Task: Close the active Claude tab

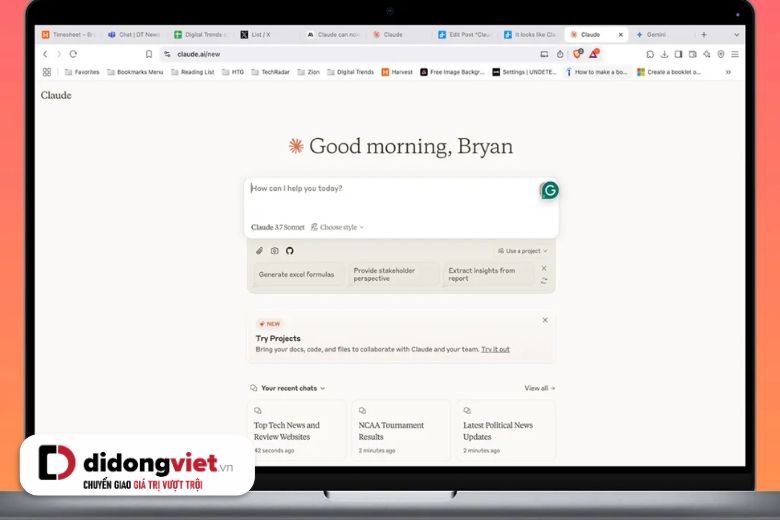Action: pyautogui.click(x=620, y=34)
